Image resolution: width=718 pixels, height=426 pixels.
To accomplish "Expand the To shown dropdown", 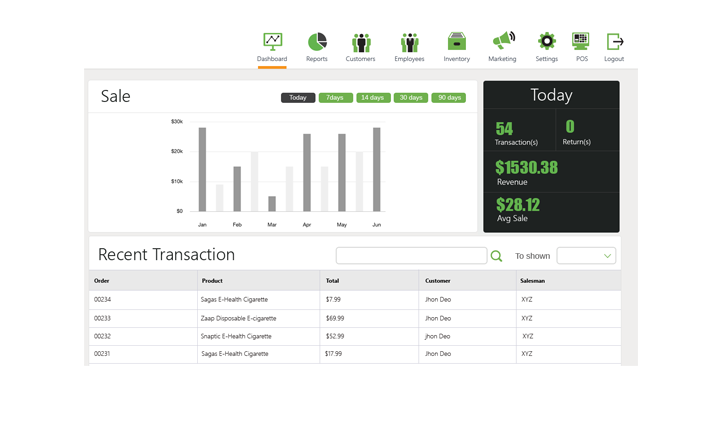I will pos(586,256).
